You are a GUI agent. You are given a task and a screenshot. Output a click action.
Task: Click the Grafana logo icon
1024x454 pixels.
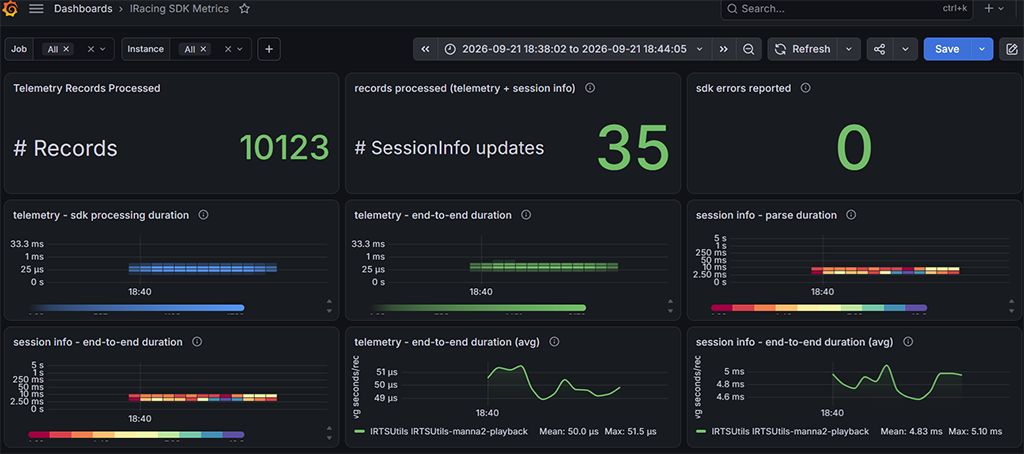10,8
